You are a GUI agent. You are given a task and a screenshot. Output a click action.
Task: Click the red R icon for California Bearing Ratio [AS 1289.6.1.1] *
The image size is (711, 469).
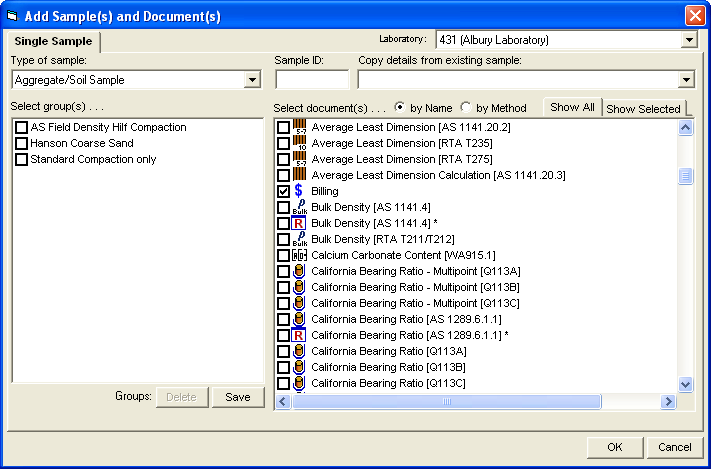coord(299,335)
